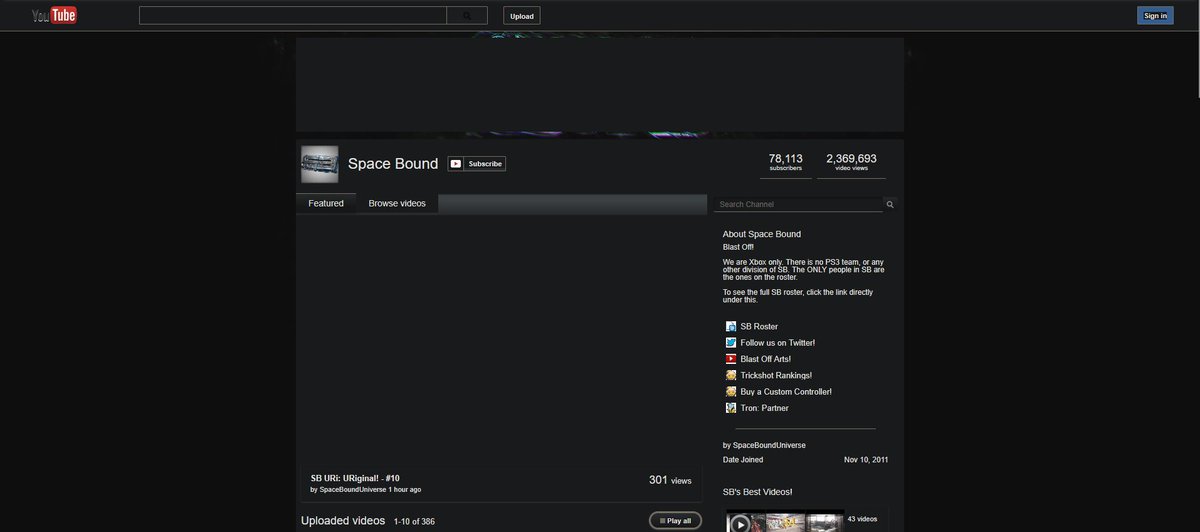Click the SB's Best Videos! heading

click(x=757, y=492)
